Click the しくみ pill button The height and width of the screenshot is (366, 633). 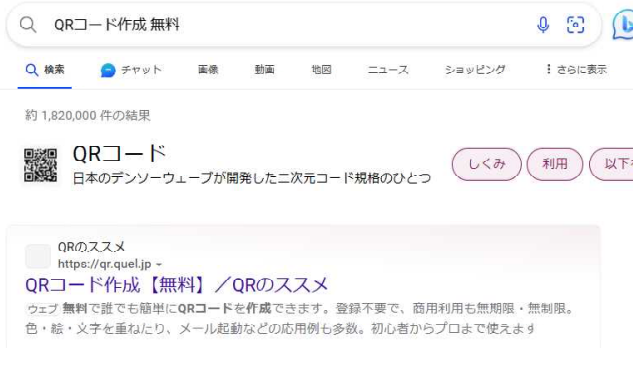(486, 164)
